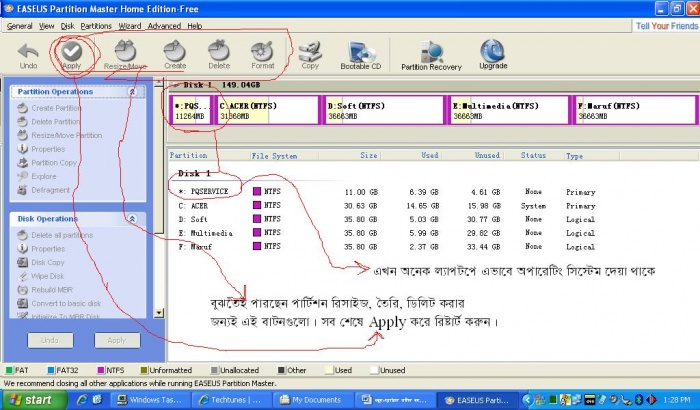
Task: Launch Partition Recovery from toolbar
Action: [x=431, y=56]
